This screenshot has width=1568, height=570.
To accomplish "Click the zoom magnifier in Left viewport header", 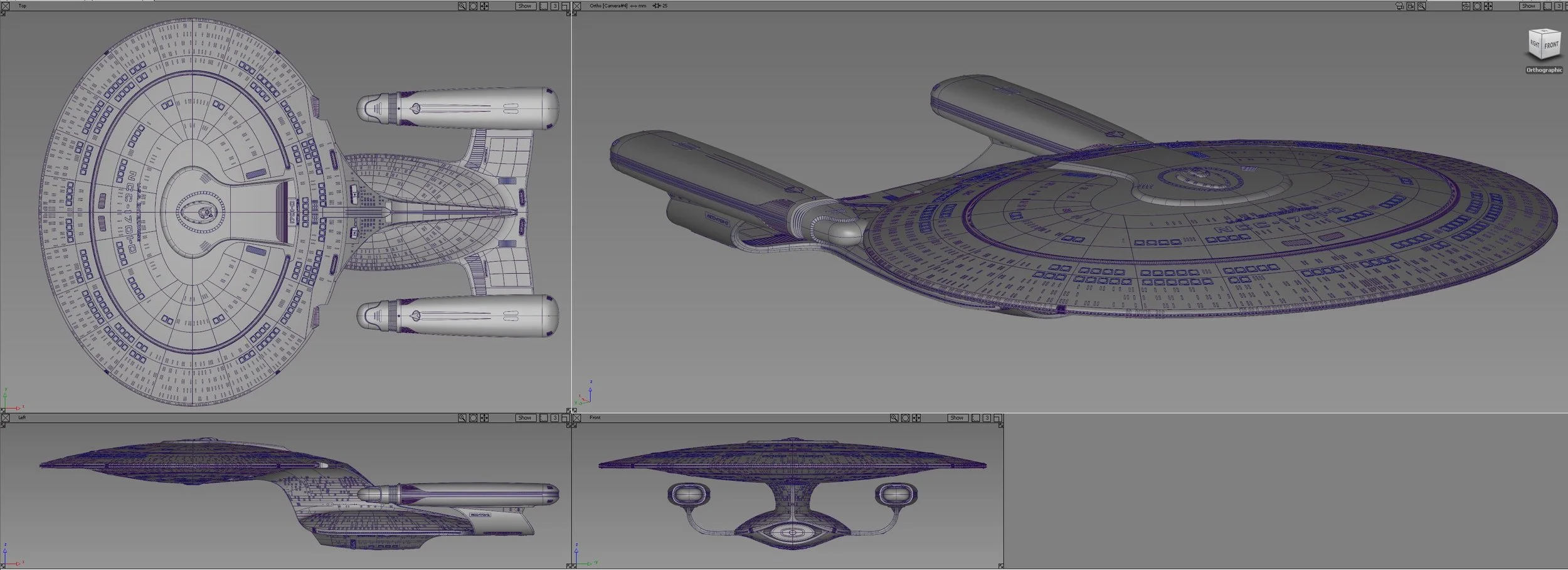I will pyautogui.click(x=462, y=418).
